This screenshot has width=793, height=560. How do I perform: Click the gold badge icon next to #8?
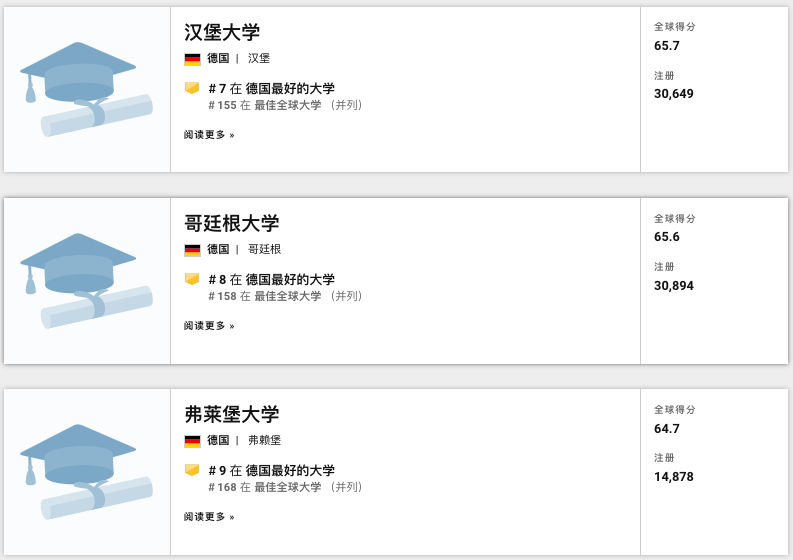pyautogui.click(x=192, y=279)
